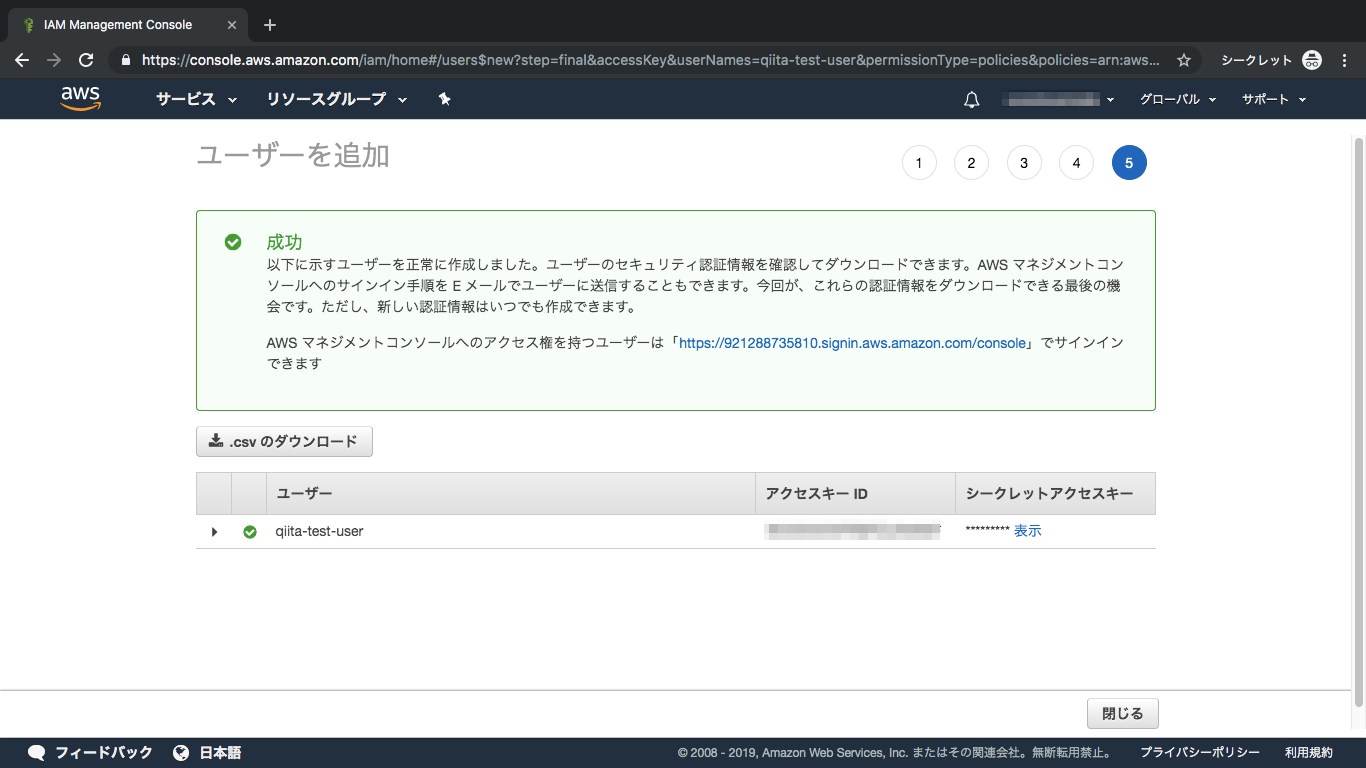Click 表示 to reveal the secret access key
The image size is (1366, 768).
pos(1027,531)
